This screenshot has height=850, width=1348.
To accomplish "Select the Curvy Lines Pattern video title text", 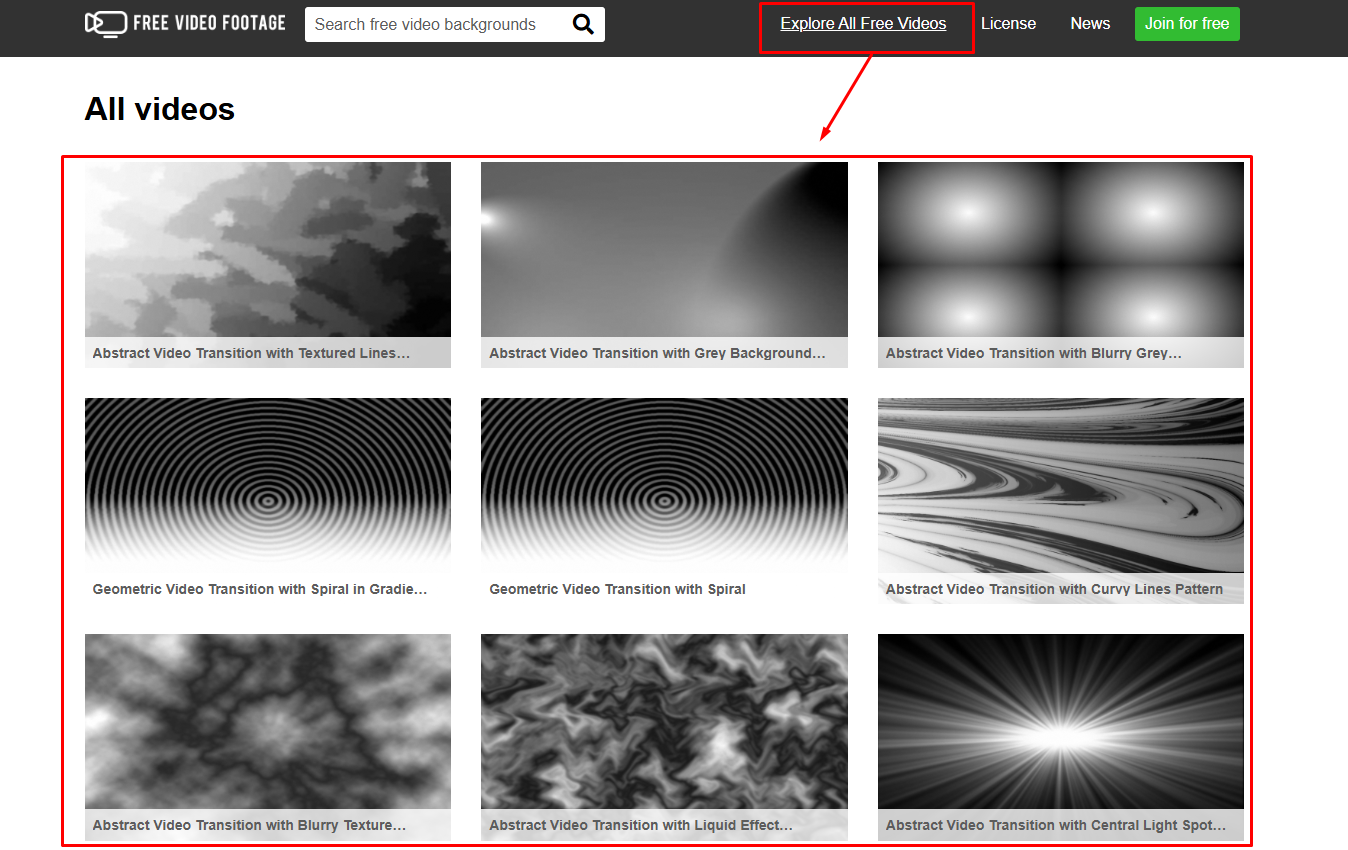I will pyautogui.click(x=1055, y=589).
